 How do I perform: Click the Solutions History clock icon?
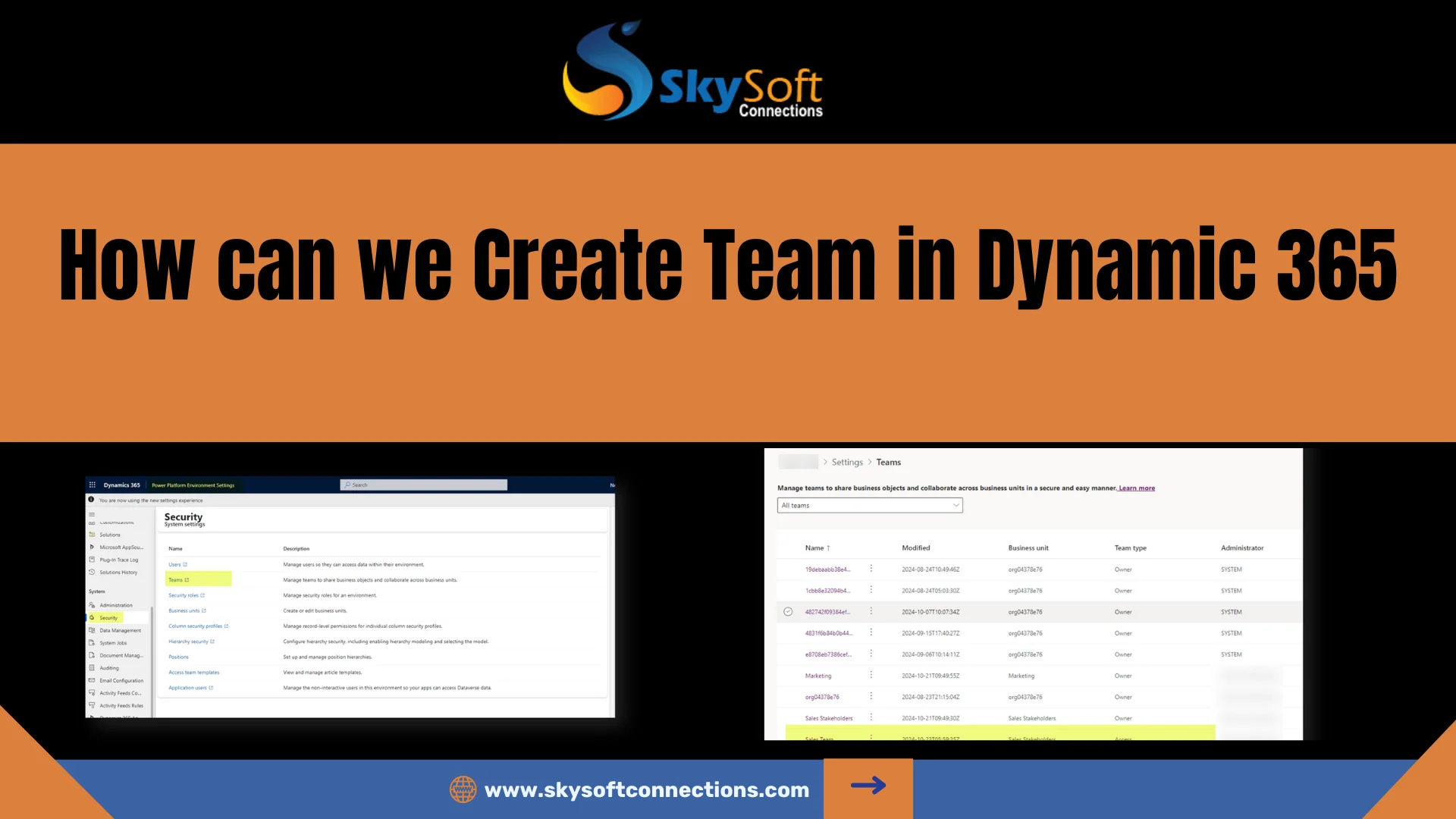[x=92, y=573]
